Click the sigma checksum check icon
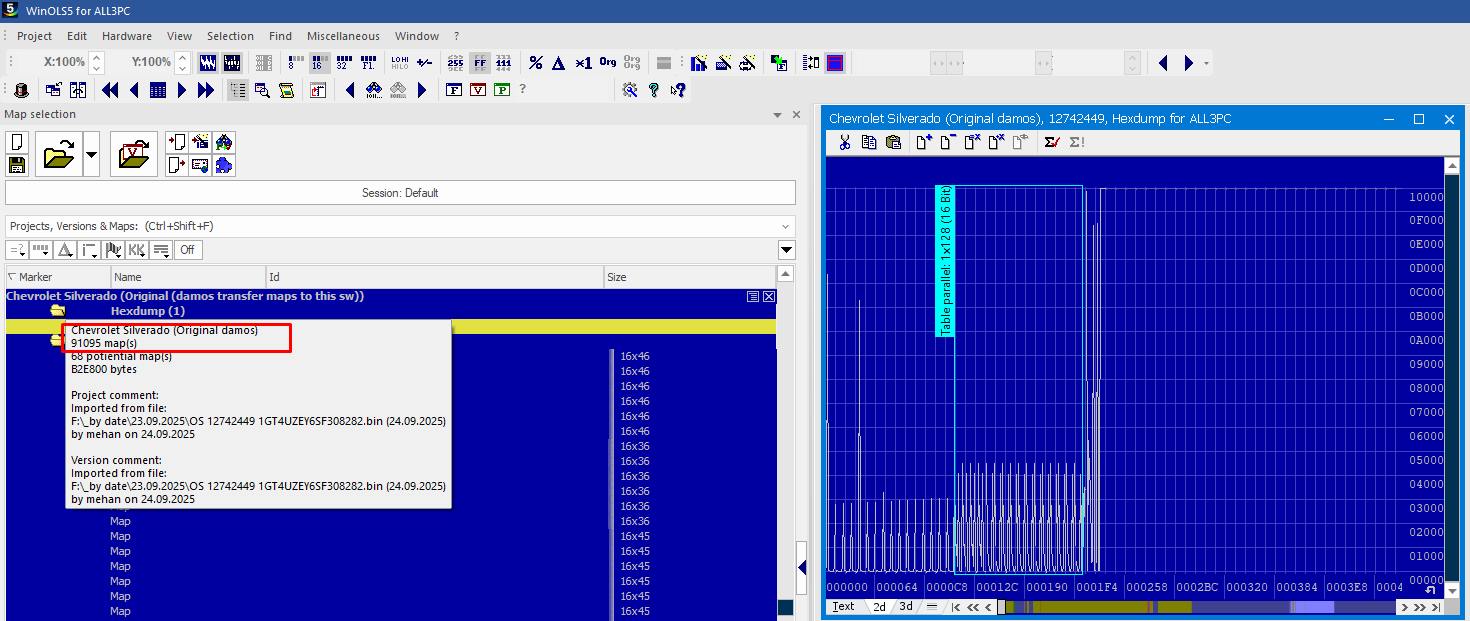The image size is (1470, 621). [1052, 142]
